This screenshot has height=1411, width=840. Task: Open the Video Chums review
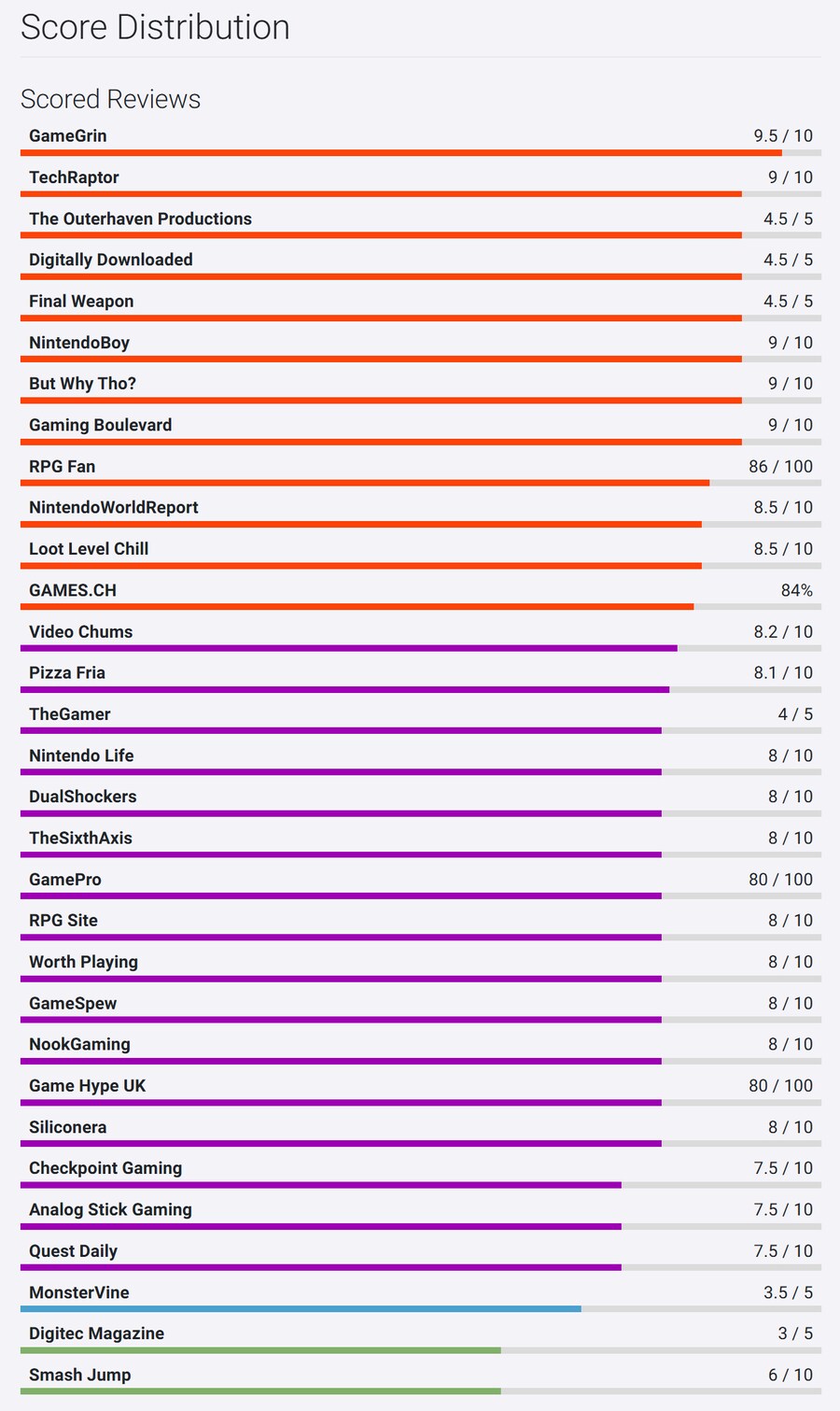[80, 631]
